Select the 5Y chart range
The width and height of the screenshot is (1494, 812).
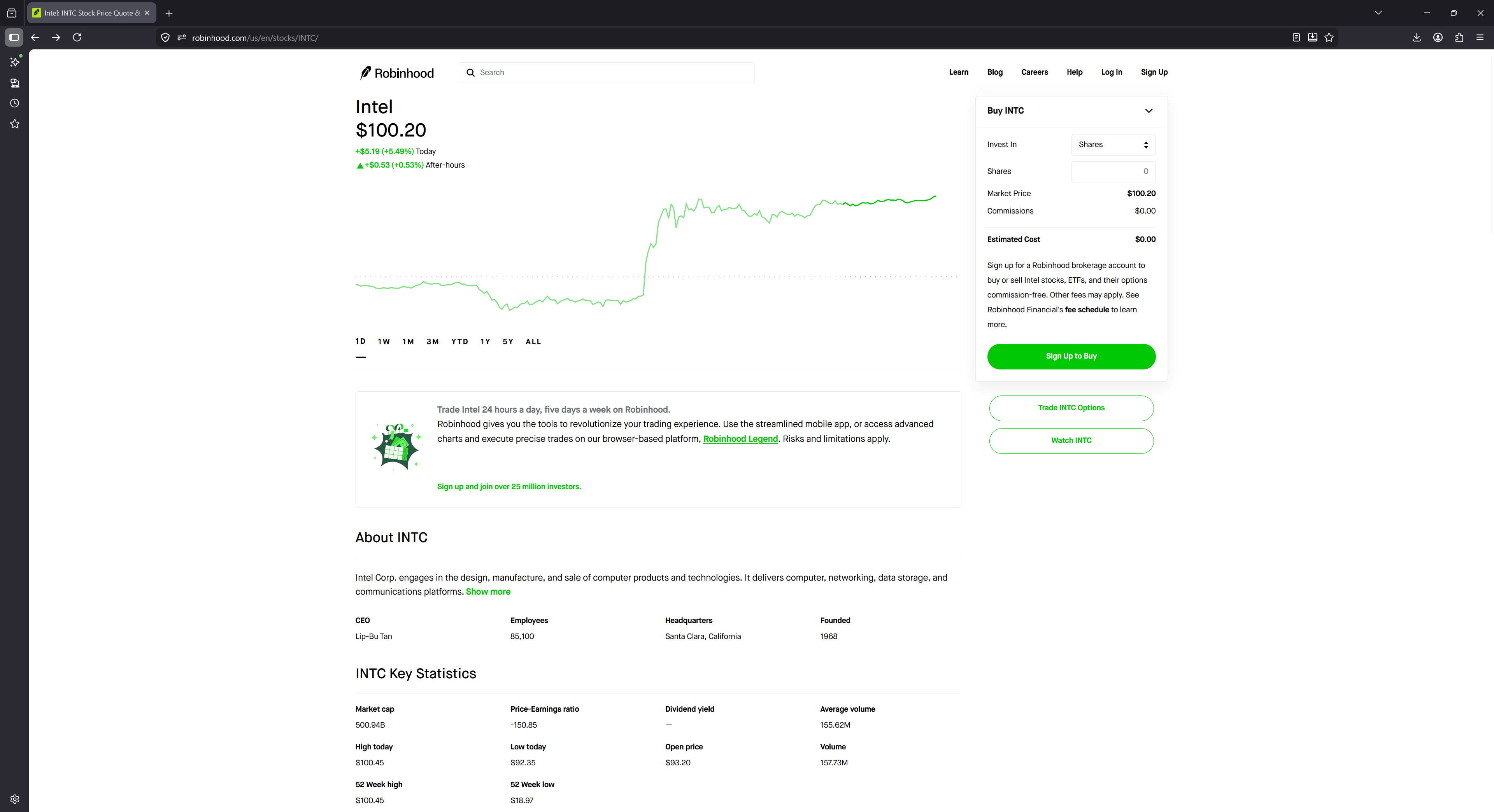508,341
